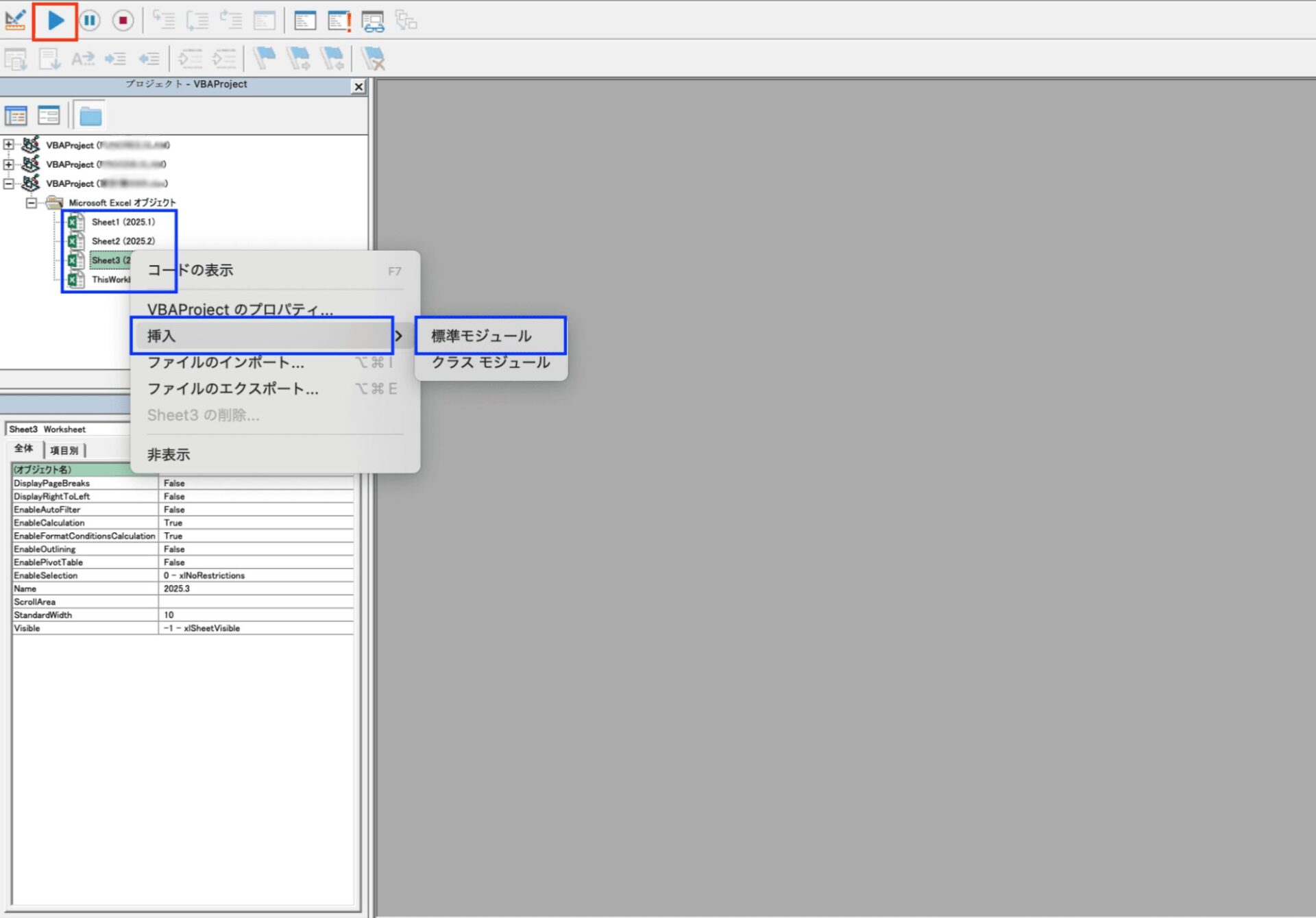Click the Complete Word icon

[x=83, y=60]
